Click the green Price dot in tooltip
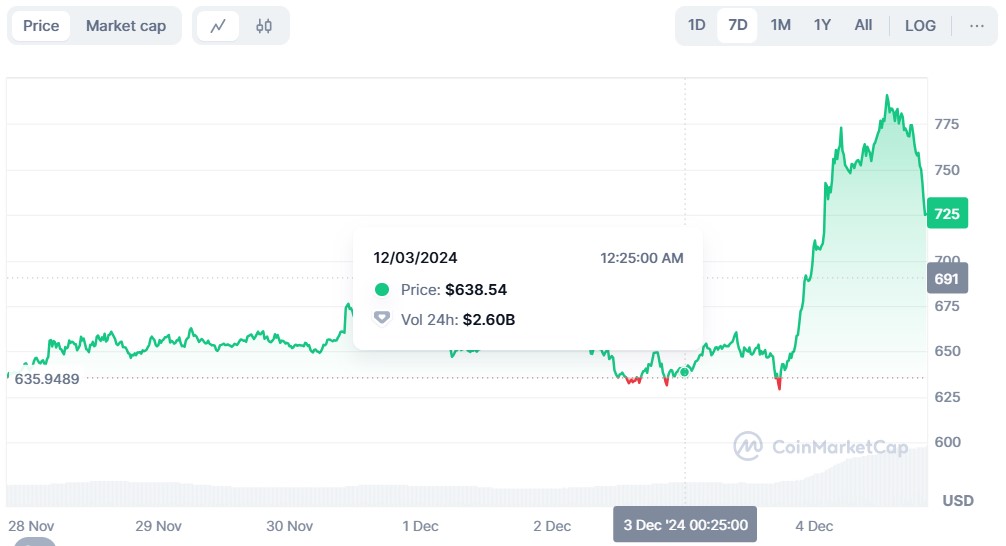The width and height of the screenshot is (1006, 546). click(381, 290)
